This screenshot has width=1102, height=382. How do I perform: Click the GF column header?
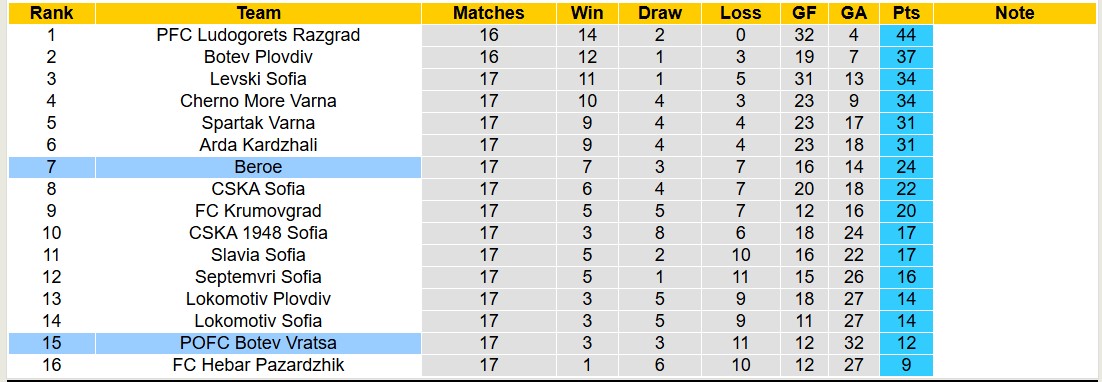804,13
